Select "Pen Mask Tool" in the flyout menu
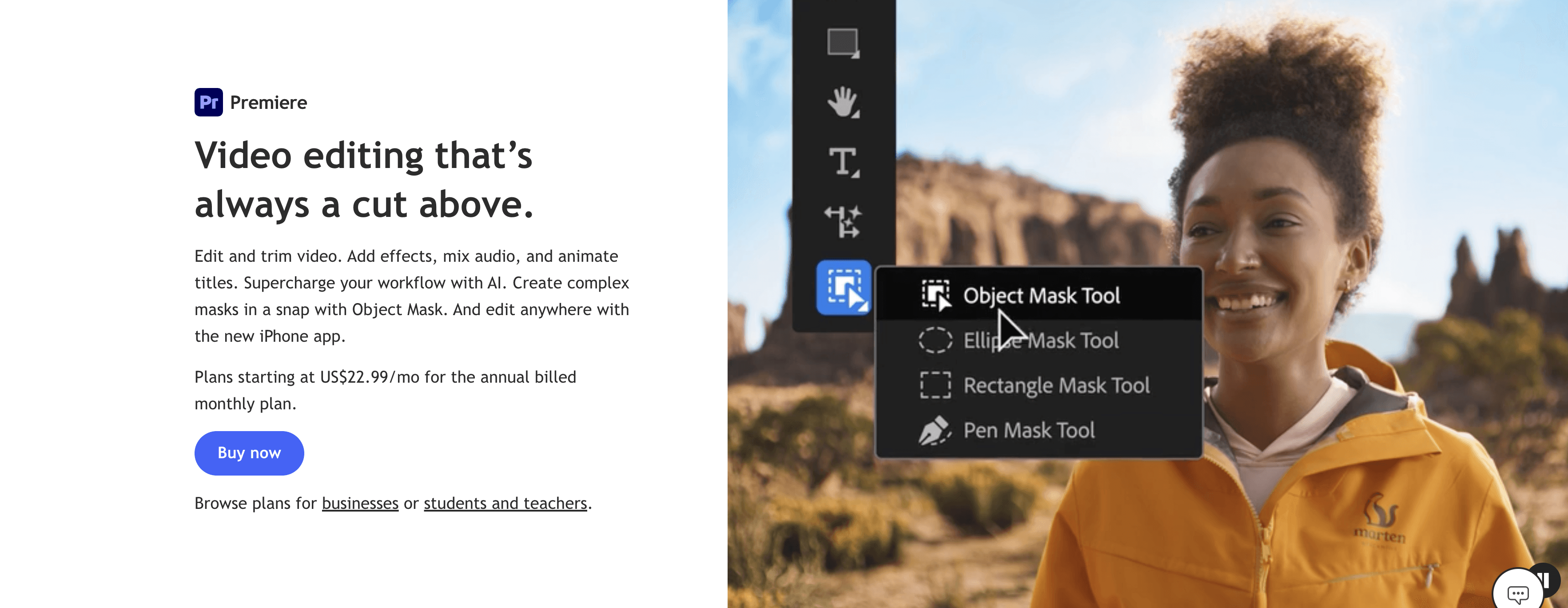This screenshot has width=1568, height=608. 1029,430
